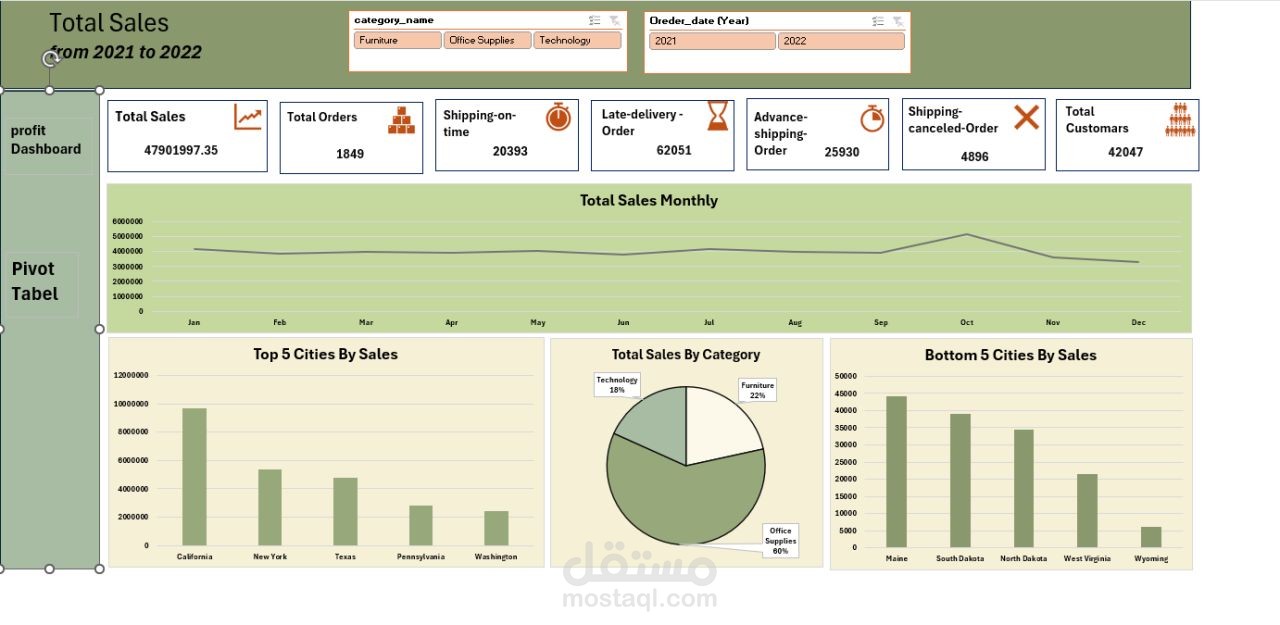Image resolution: width=1280 pixels, height=625 pixels.
Task: Click the Total Sales trend line icon
Action: 249,118
